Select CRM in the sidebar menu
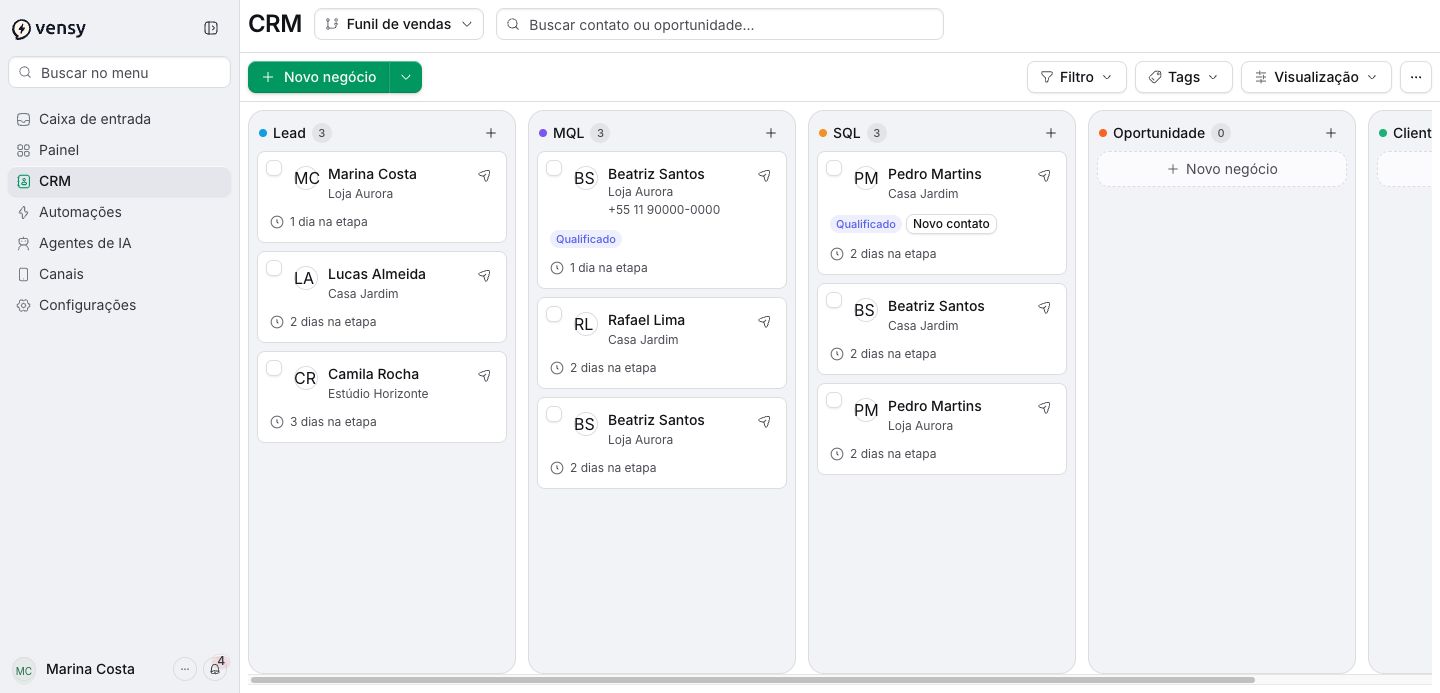The height and width of the screenshot is (693, 1440). coord(119,181)
